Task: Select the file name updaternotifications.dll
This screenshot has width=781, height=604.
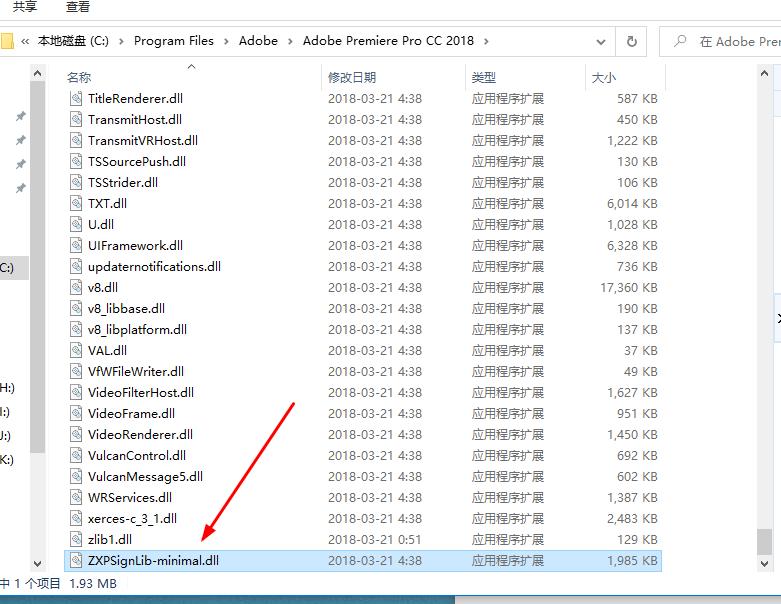Action: (x=154, y=266)
